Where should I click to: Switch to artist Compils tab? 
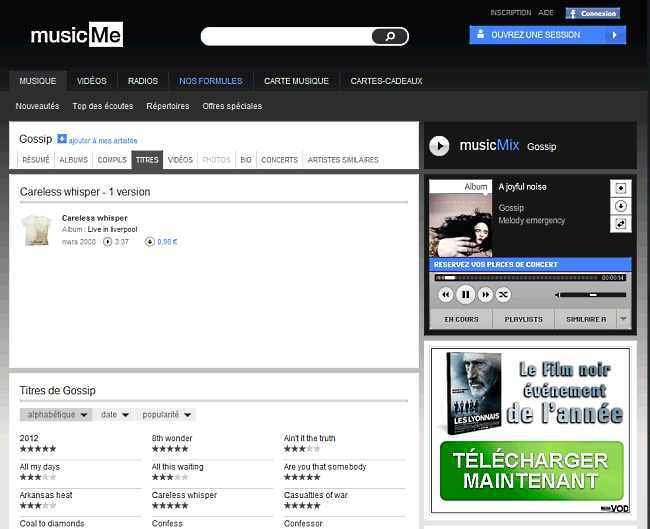pos(112,160)
